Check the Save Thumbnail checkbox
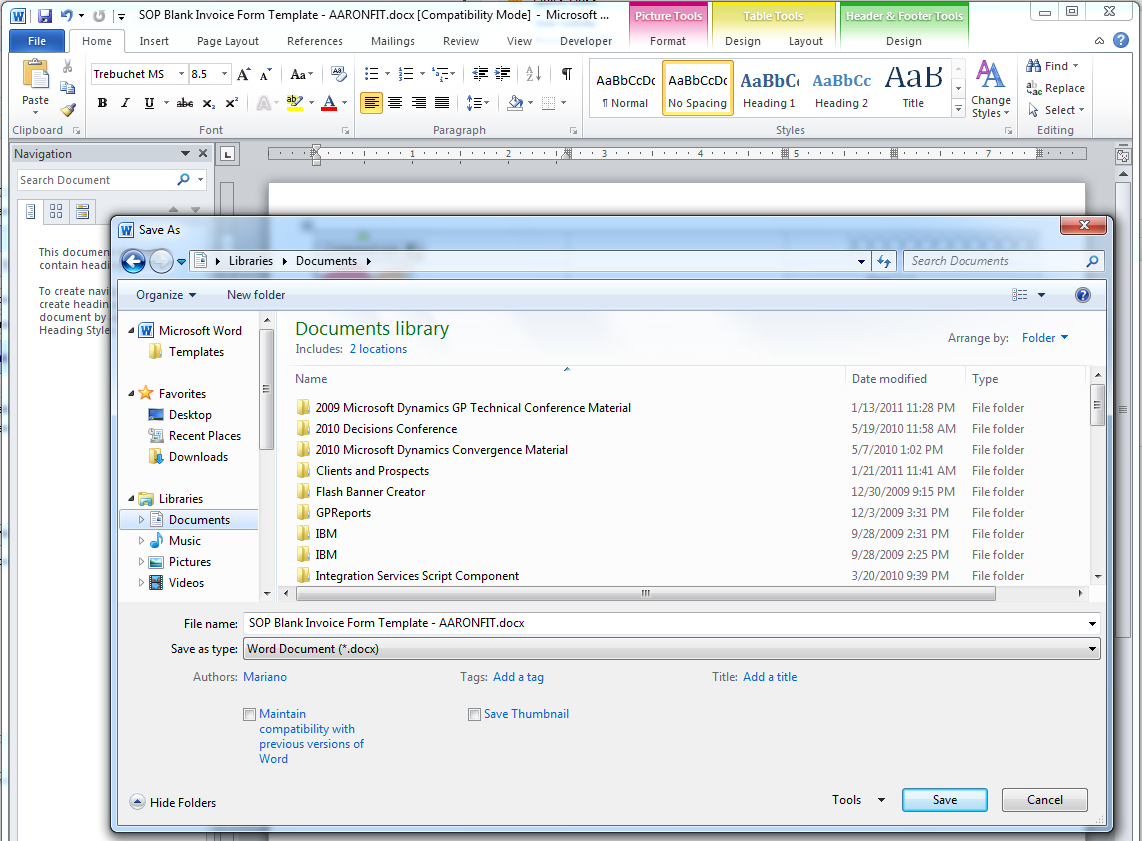This screenshot has height=841, width=1142. coord(474,714)
